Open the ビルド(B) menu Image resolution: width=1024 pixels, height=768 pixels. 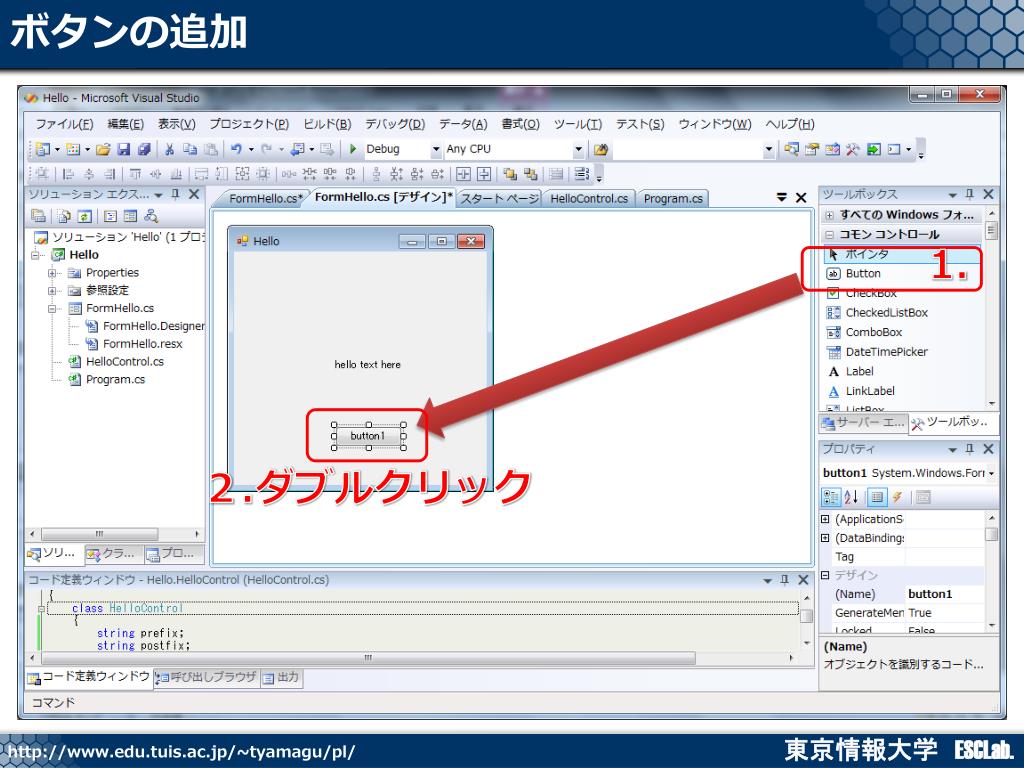327,124
